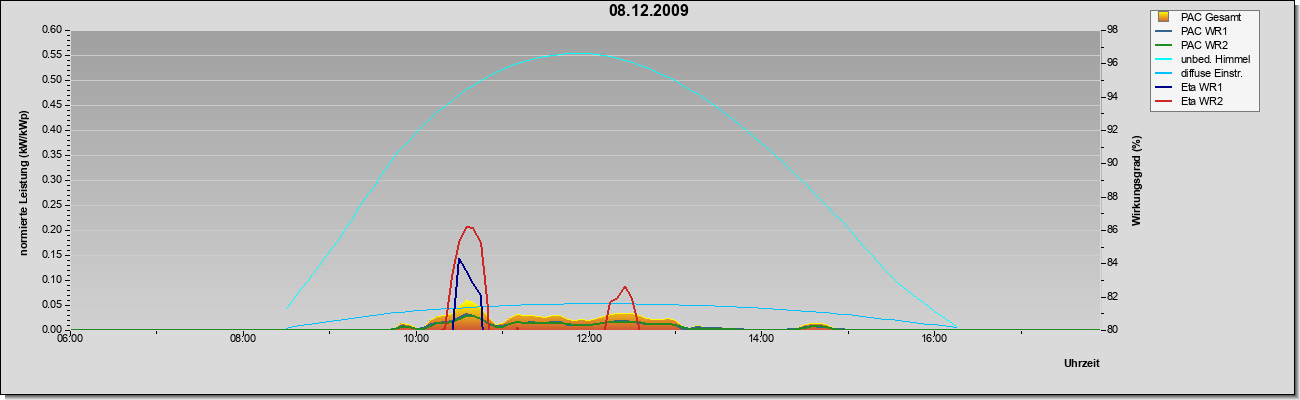Click the 16:00 time axis label
This screenshot has width=1300, height=400.
[934, 340]
